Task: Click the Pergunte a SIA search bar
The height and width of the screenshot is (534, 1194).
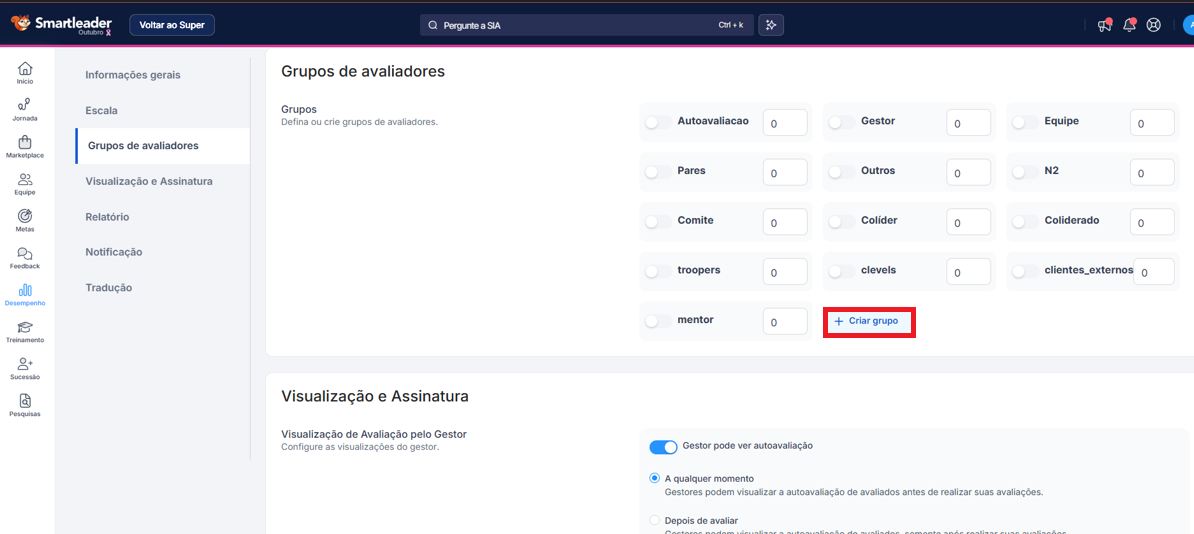Action: click(x=585, y=25)
